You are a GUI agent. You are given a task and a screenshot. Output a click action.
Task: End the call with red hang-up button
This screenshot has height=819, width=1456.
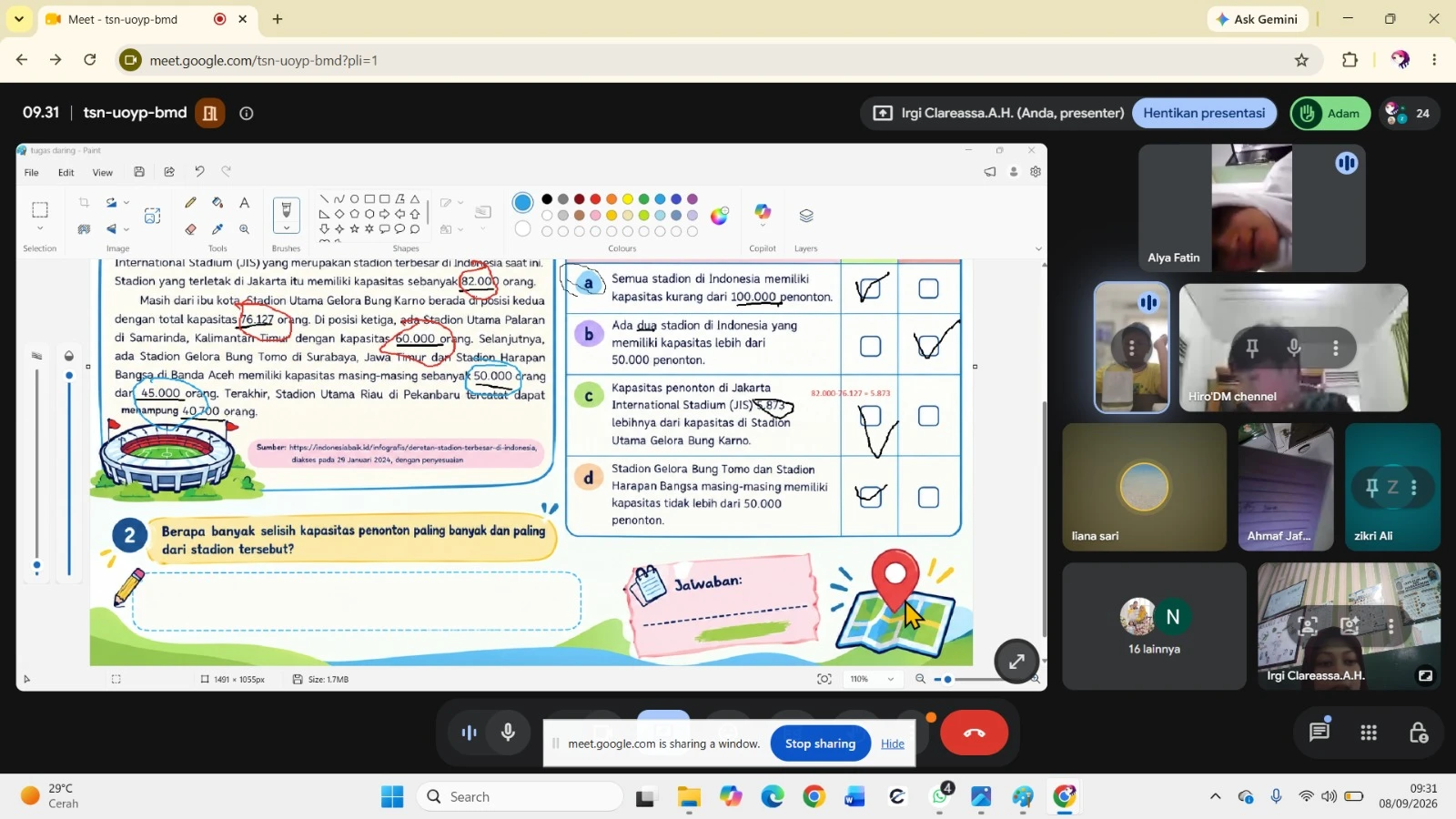tap(974, 733)
